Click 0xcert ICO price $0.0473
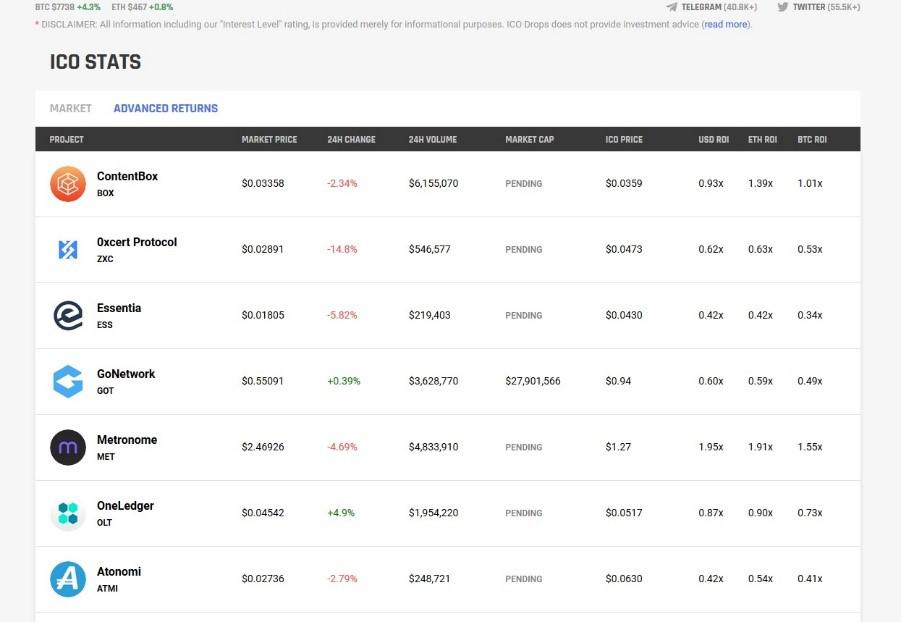The width and height of the screenshot is (901, 622). (x=624, y=249)
